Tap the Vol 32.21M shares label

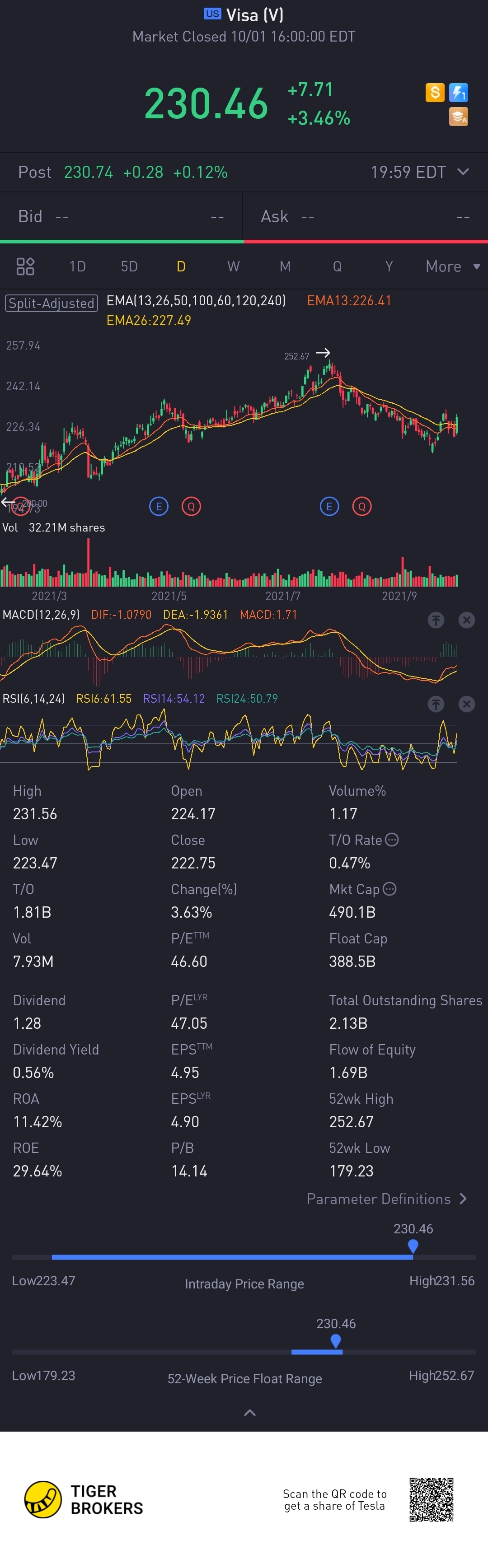point(54,527)
